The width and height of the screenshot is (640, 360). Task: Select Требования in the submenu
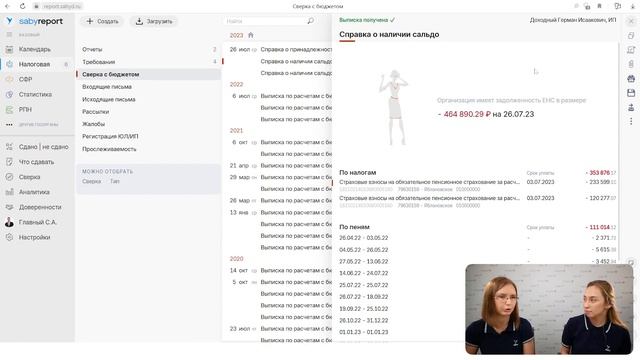(x=98, y=62)
